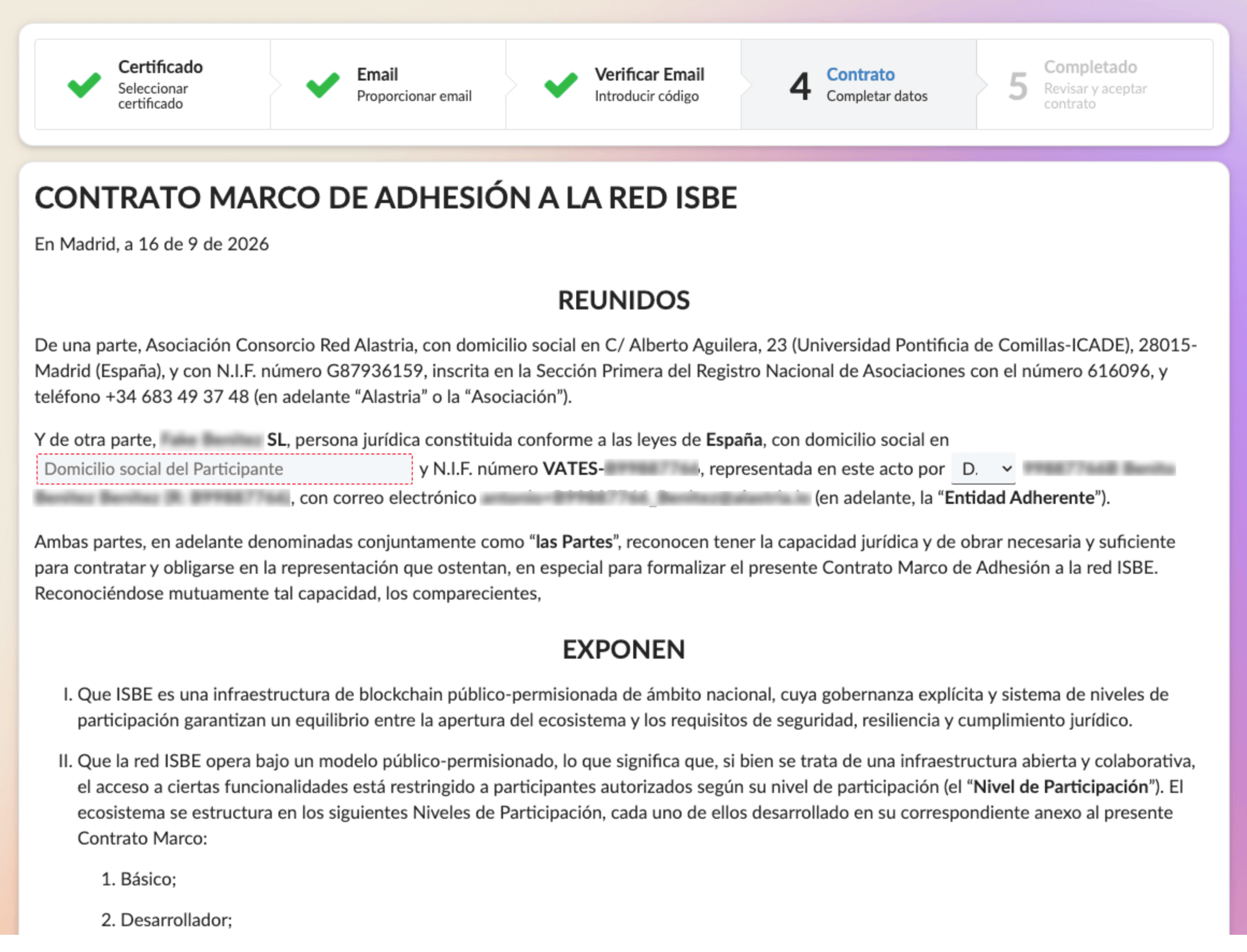1247x952 pixels.
Task: Click the bold 'Nivel de Participación' text
Action: [1060, 787]
